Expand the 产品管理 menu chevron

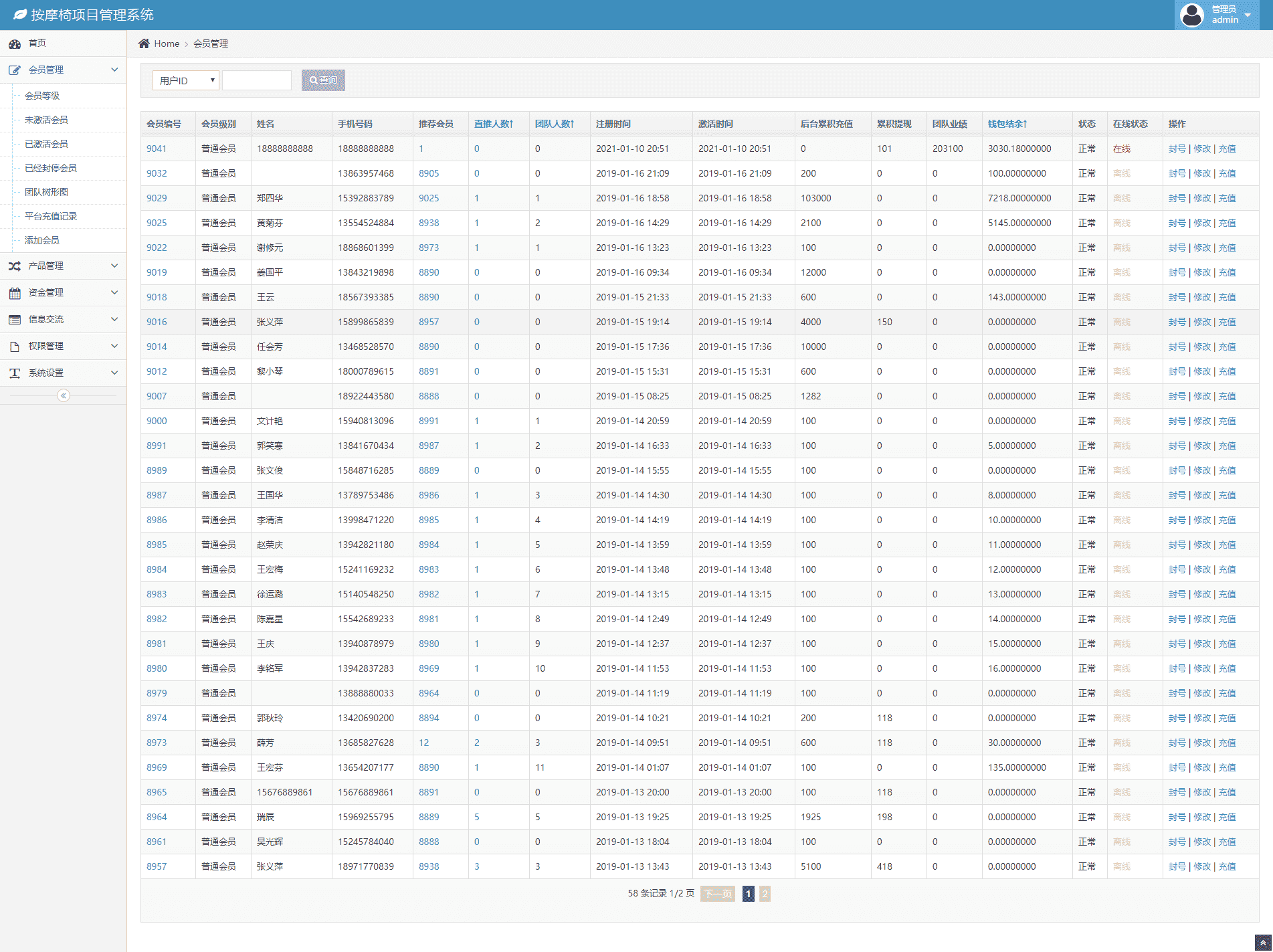114,266
